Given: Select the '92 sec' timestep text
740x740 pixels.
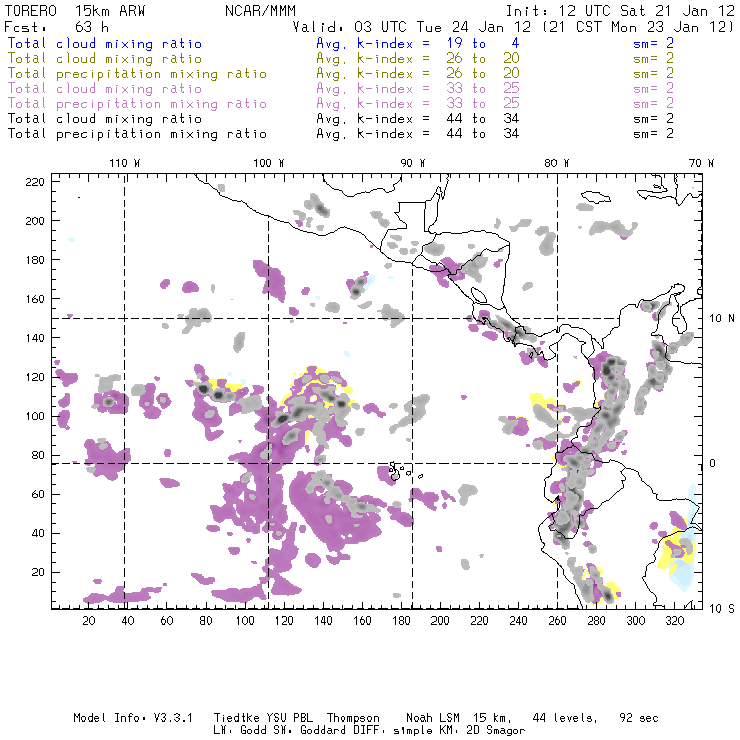Looking at the screenshot, I should (639, 718).
